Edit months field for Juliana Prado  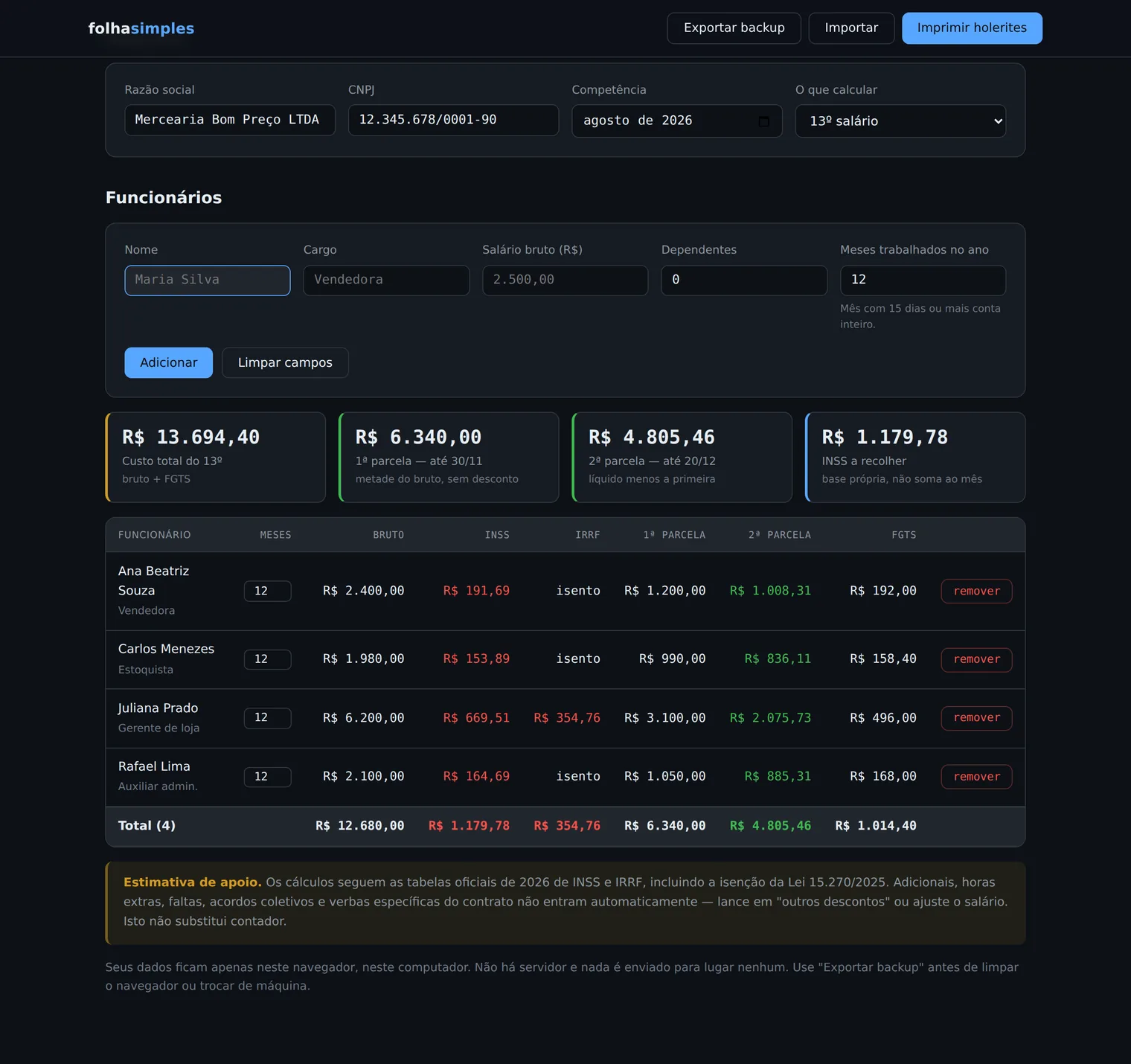click(x=267, y=718)
